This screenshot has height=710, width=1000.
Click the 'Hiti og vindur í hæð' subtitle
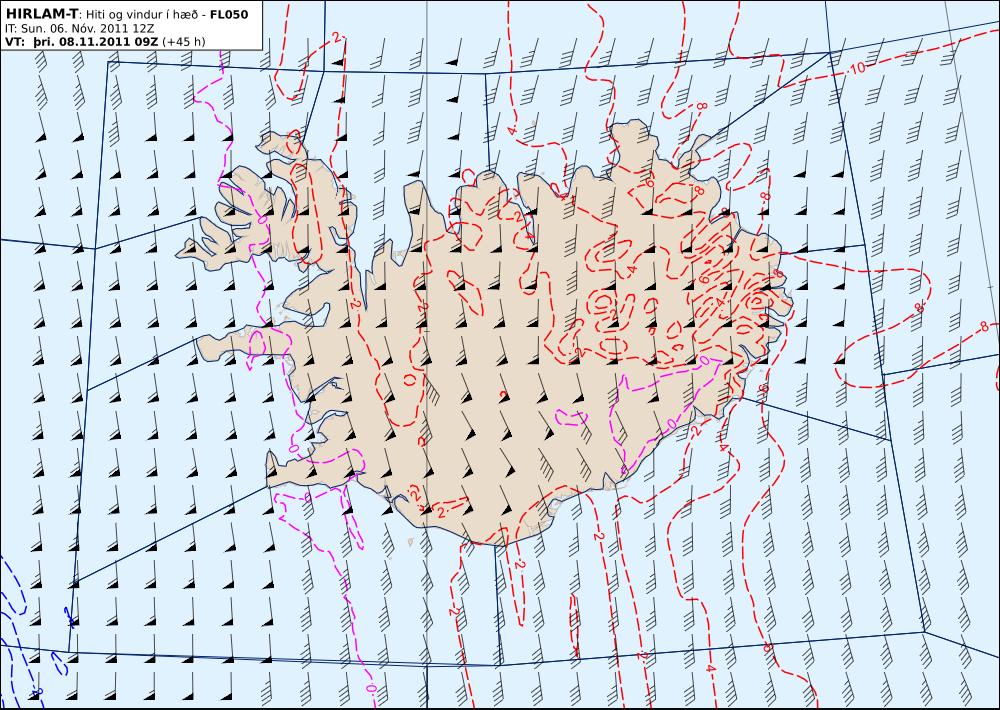coord(143,15)
